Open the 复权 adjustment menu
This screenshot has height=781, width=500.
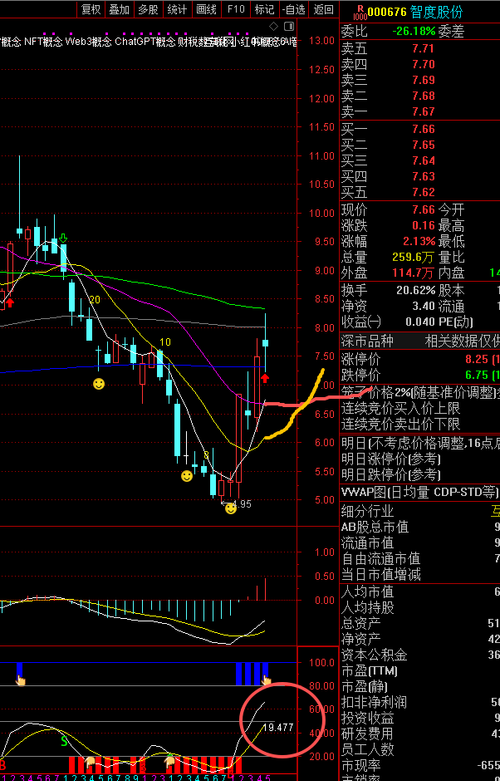click(x=91, y=9)
